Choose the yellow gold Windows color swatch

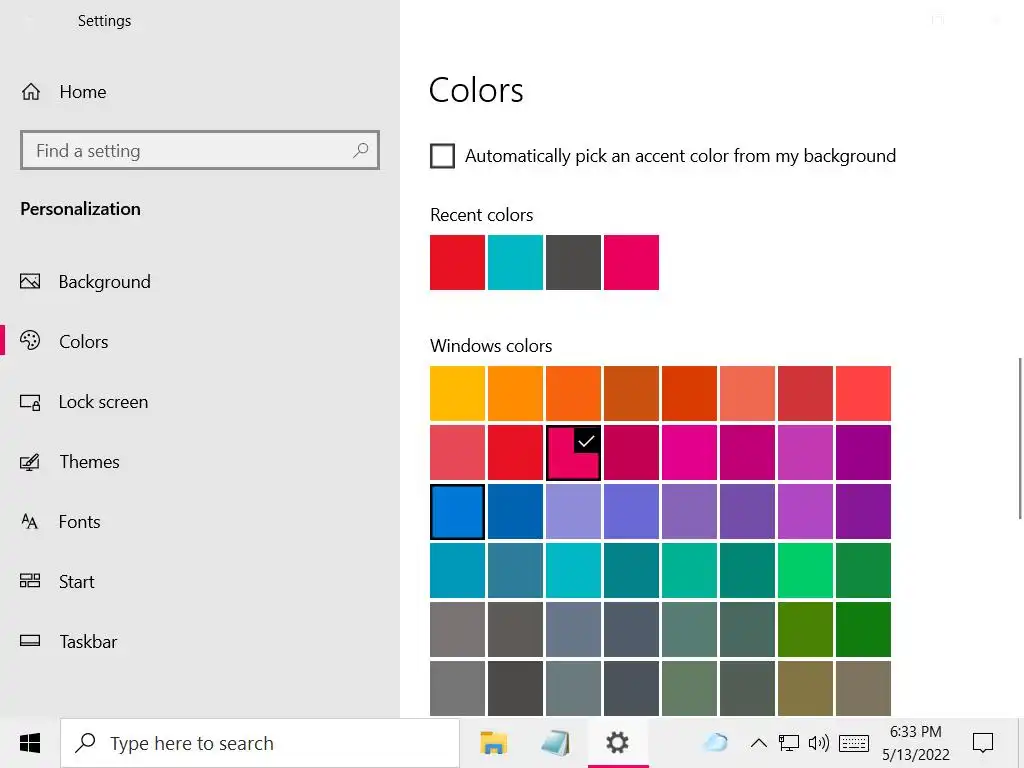pos(458,393)
